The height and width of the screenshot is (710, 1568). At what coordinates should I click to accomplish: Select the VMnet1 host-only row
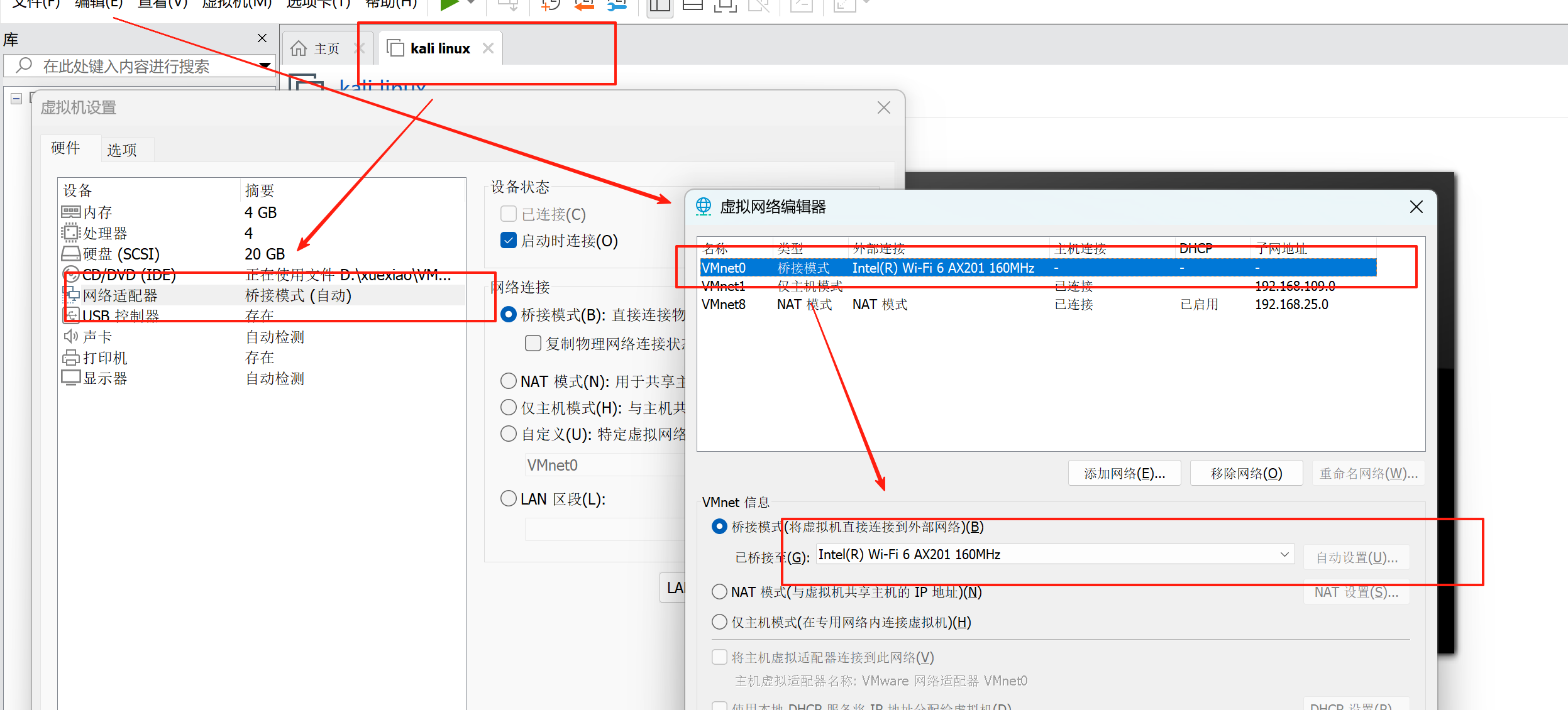pyautogui.click(x=1039, y=286)
